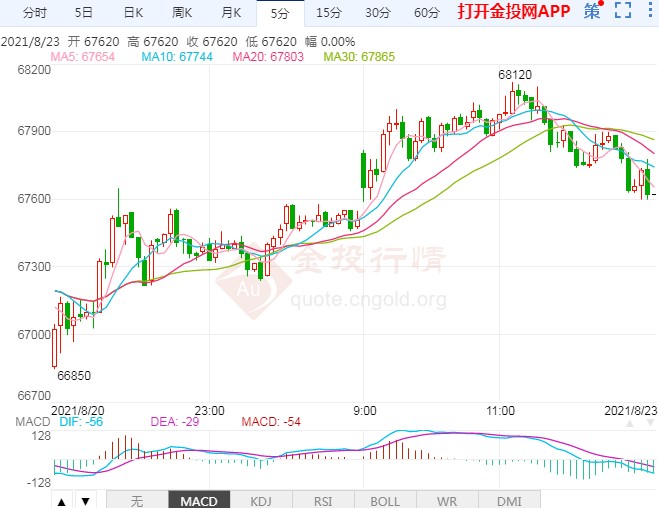This screenshot has width=659, height=508.
Task: Toggle fullscreen chart view
Action: pos(623,10)
